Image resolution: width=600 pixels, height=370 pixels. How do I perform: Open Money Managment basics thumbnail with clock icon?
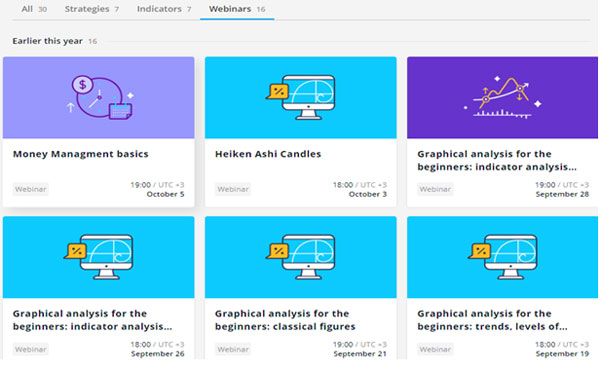[x=98, y=98]
